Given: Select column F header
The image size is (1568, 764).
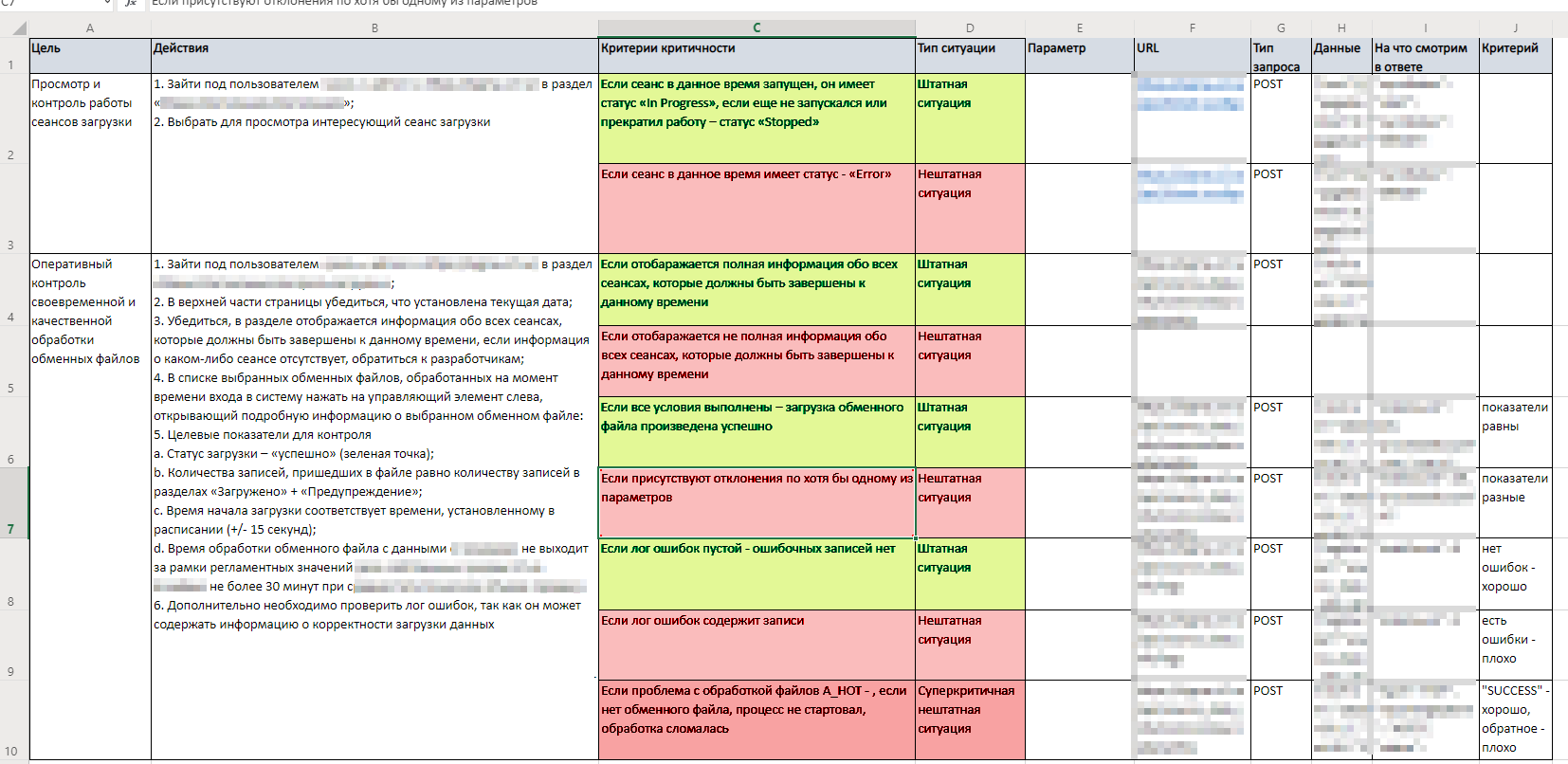Looking at the screenshot, I should tap(1193, 28).
